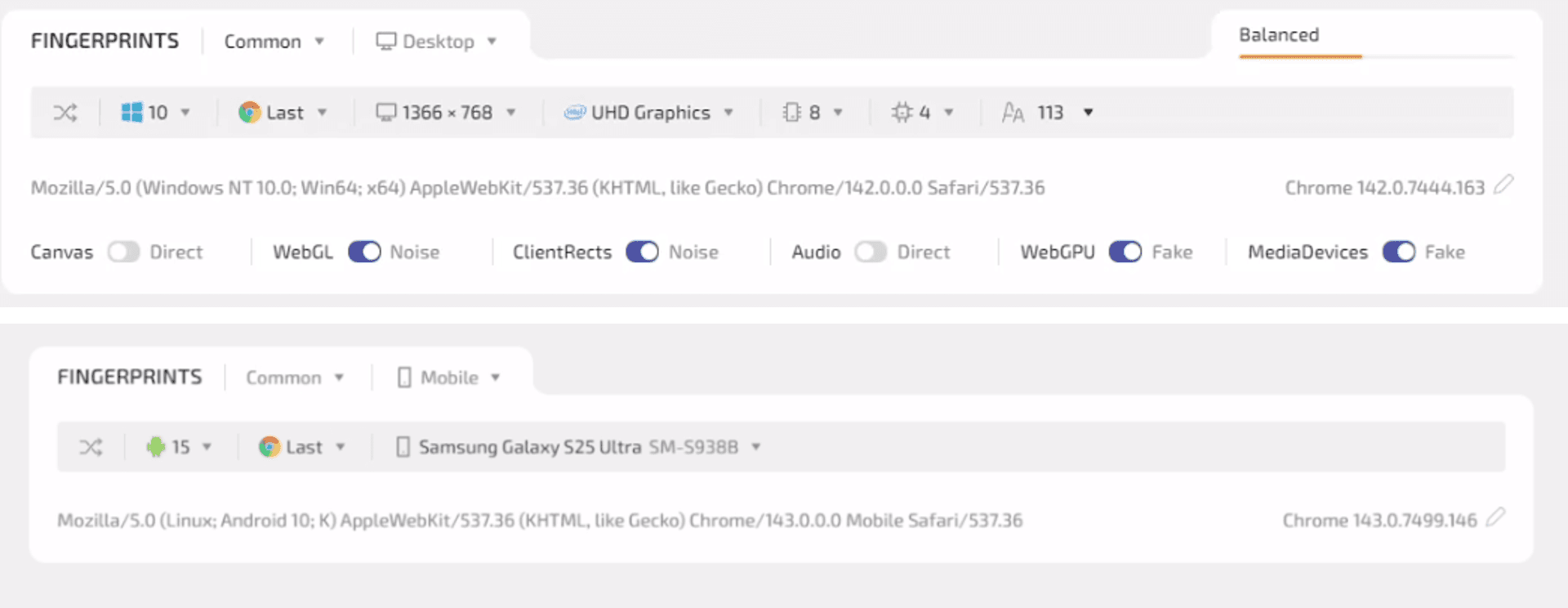Open Common dropdown in mobile fingerprints panel
Viewport: 1568px width, 608px height.
point(295,378)
